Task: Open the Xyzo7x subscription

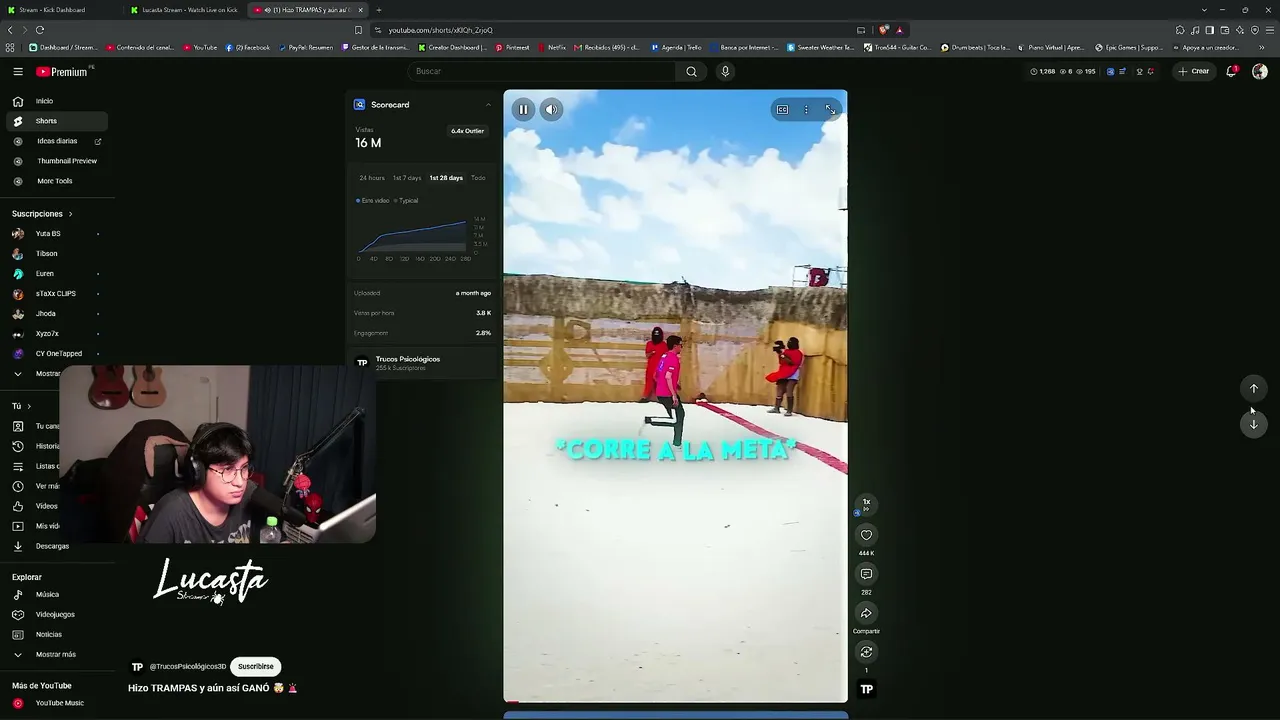Action: pyautogui.click(x=56, y=334)
